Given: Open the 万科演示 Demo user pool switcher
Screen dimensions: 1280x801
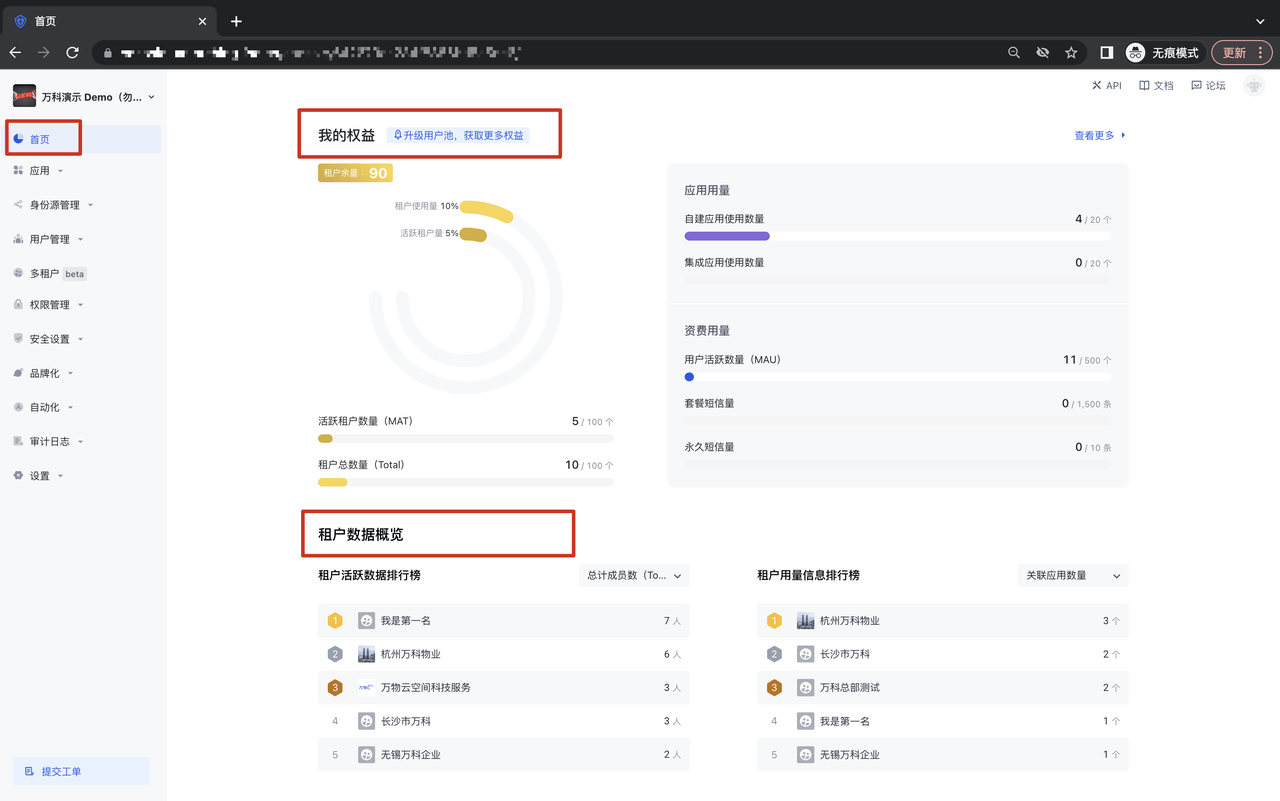Looking at the screenshot, I should tap(85, 97).
